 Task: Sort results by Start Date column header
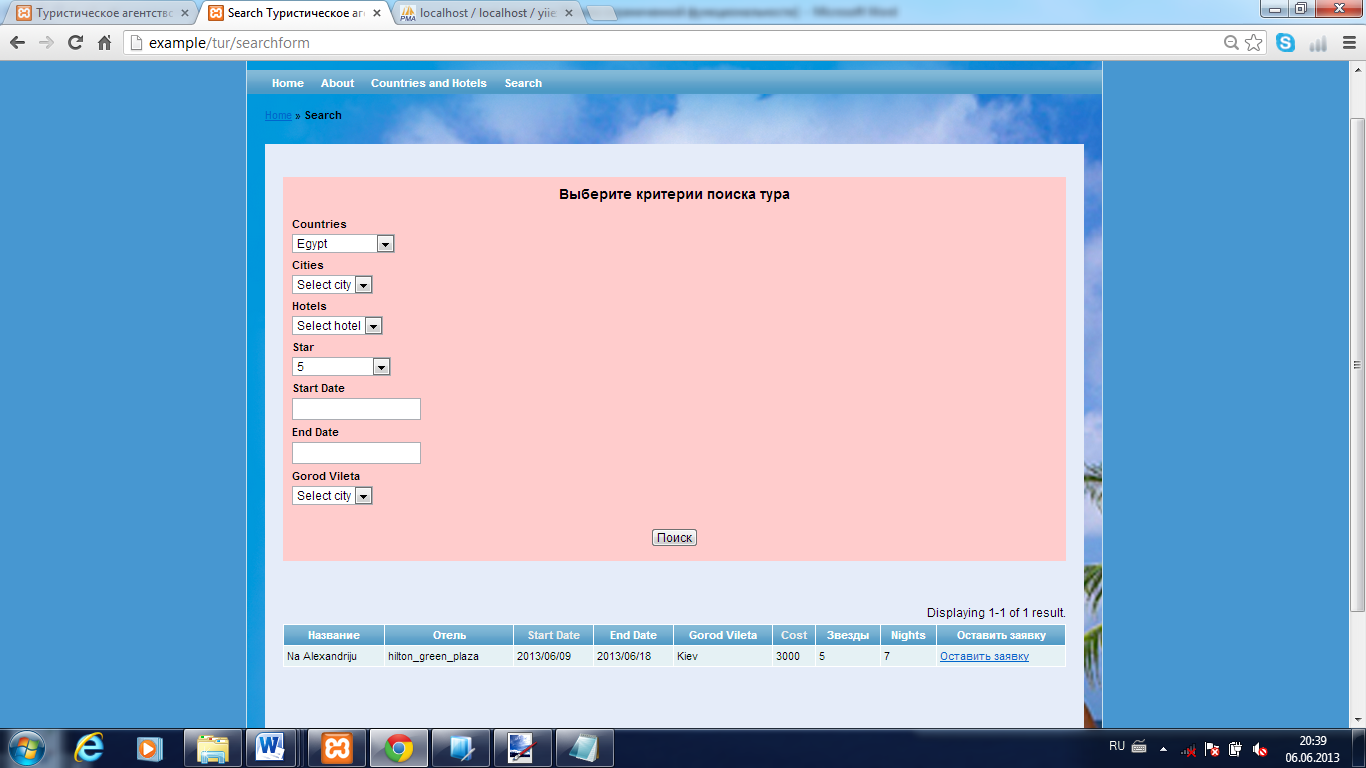click(554, 635)
